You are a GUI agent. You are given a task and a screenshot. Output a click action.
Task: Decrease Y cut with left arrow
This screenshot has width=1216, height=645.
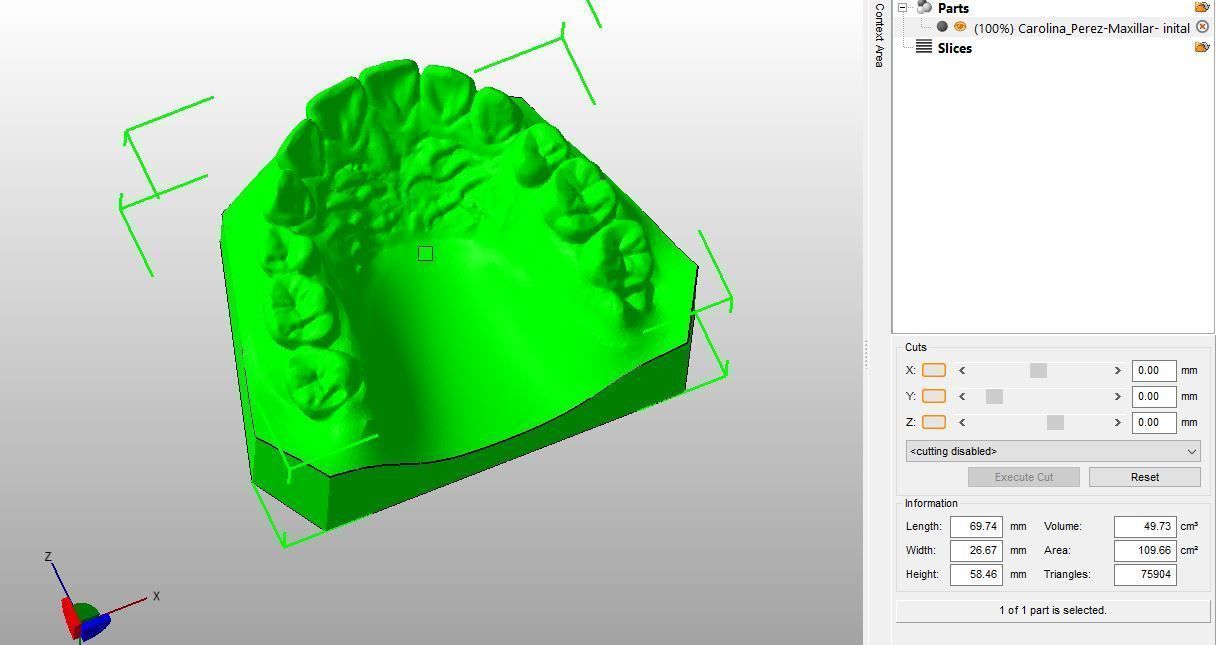click(962, 396)
